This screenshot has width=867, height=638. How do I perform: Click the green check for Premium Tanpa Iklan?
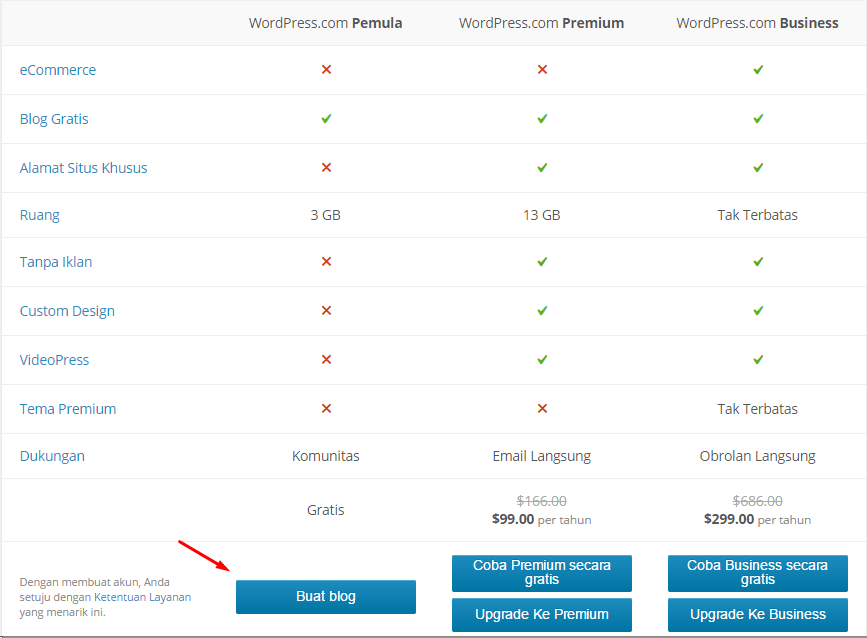542,262
